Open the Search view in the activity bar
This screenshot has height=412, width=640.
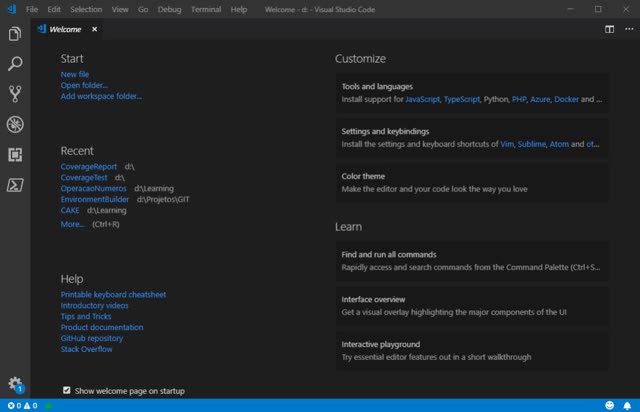15,64
